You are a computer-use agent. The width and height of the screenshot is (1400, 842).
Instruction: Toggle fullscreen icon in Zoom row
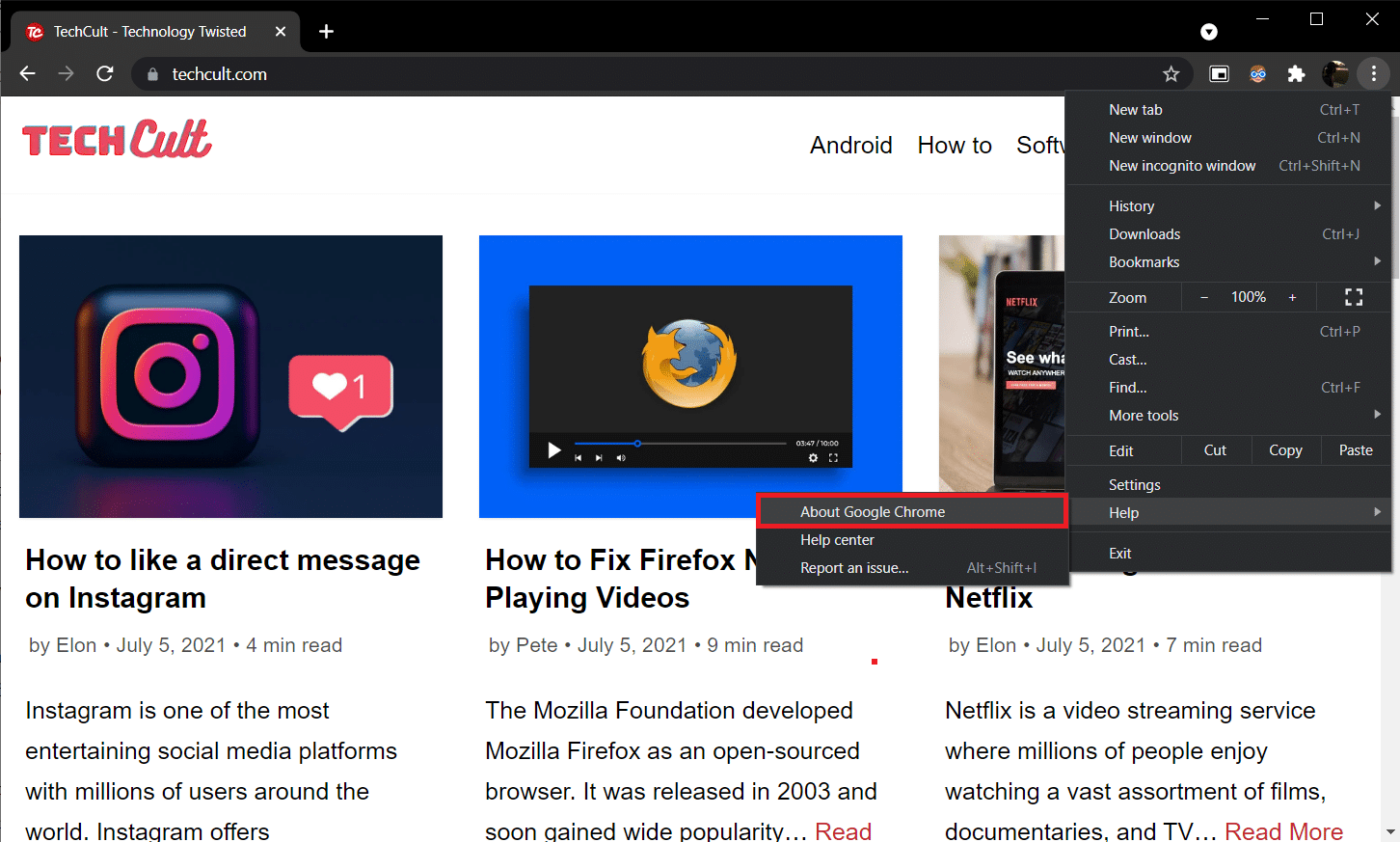[x=1354, y=297]
